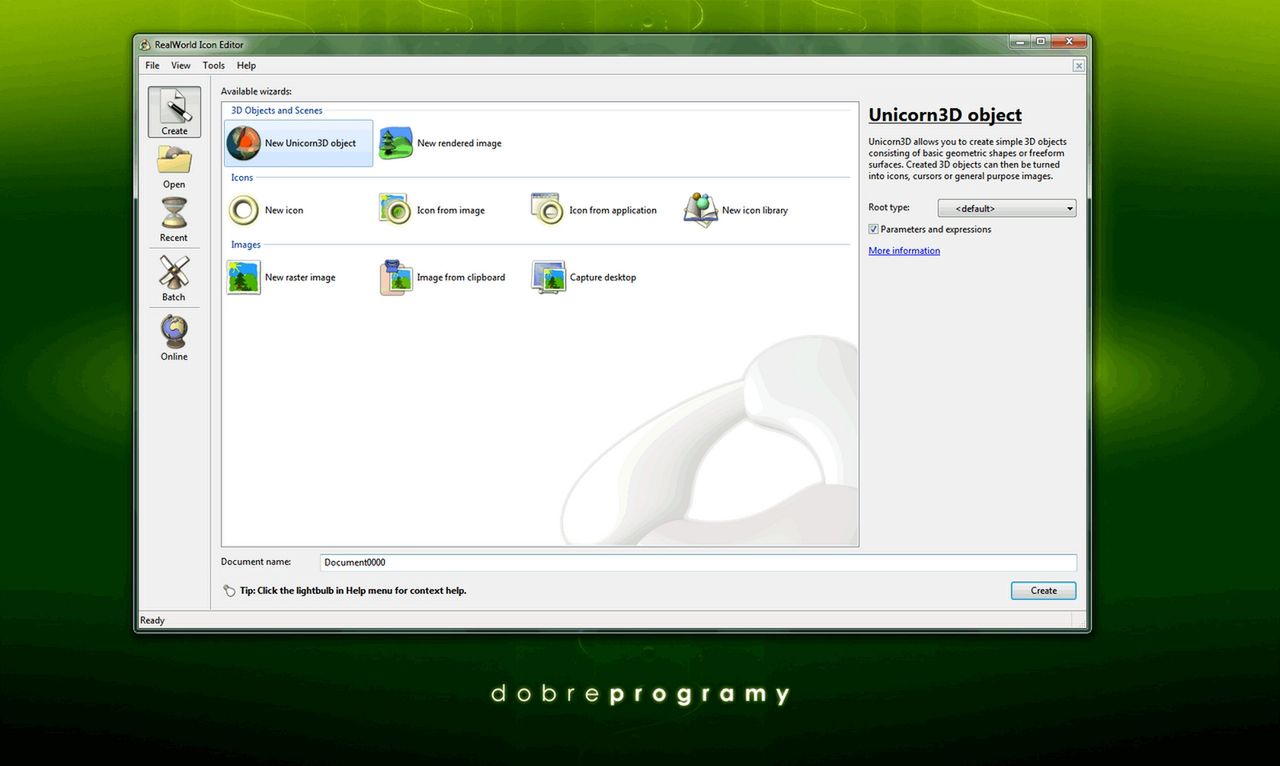Select the New icon wizard
This screenshot has height=766, width=1280.
pyautogui.click(x=266, y=210)
